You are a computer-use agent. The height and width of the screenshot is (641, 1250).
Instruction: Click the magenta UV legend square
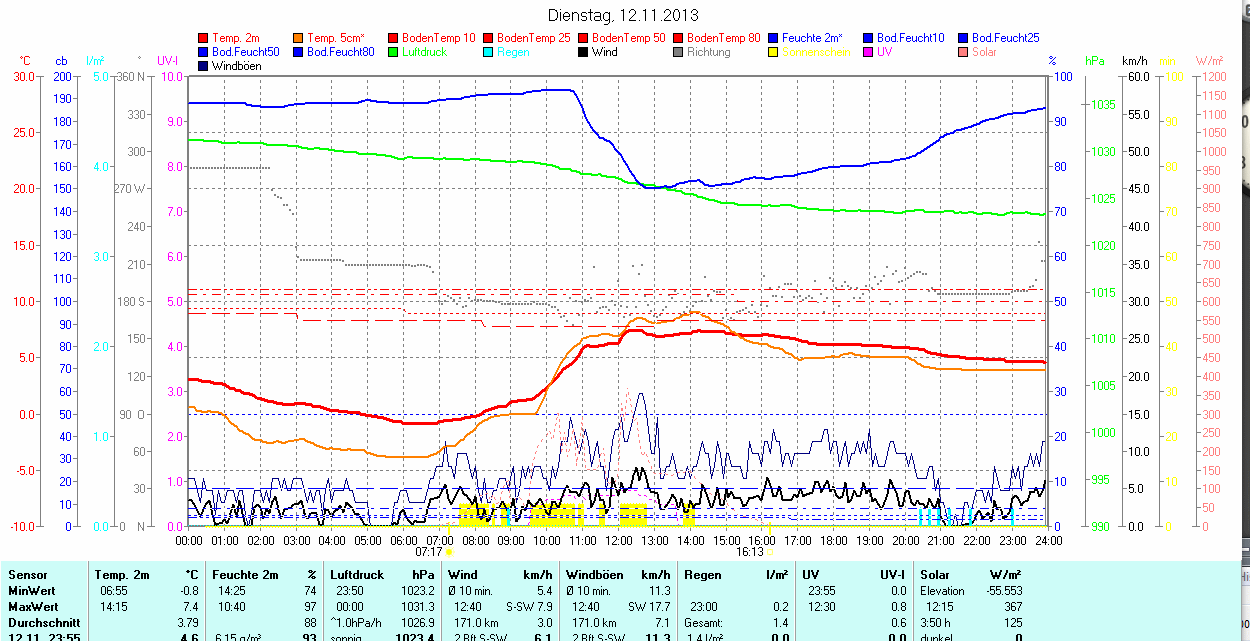click(868, 52)
